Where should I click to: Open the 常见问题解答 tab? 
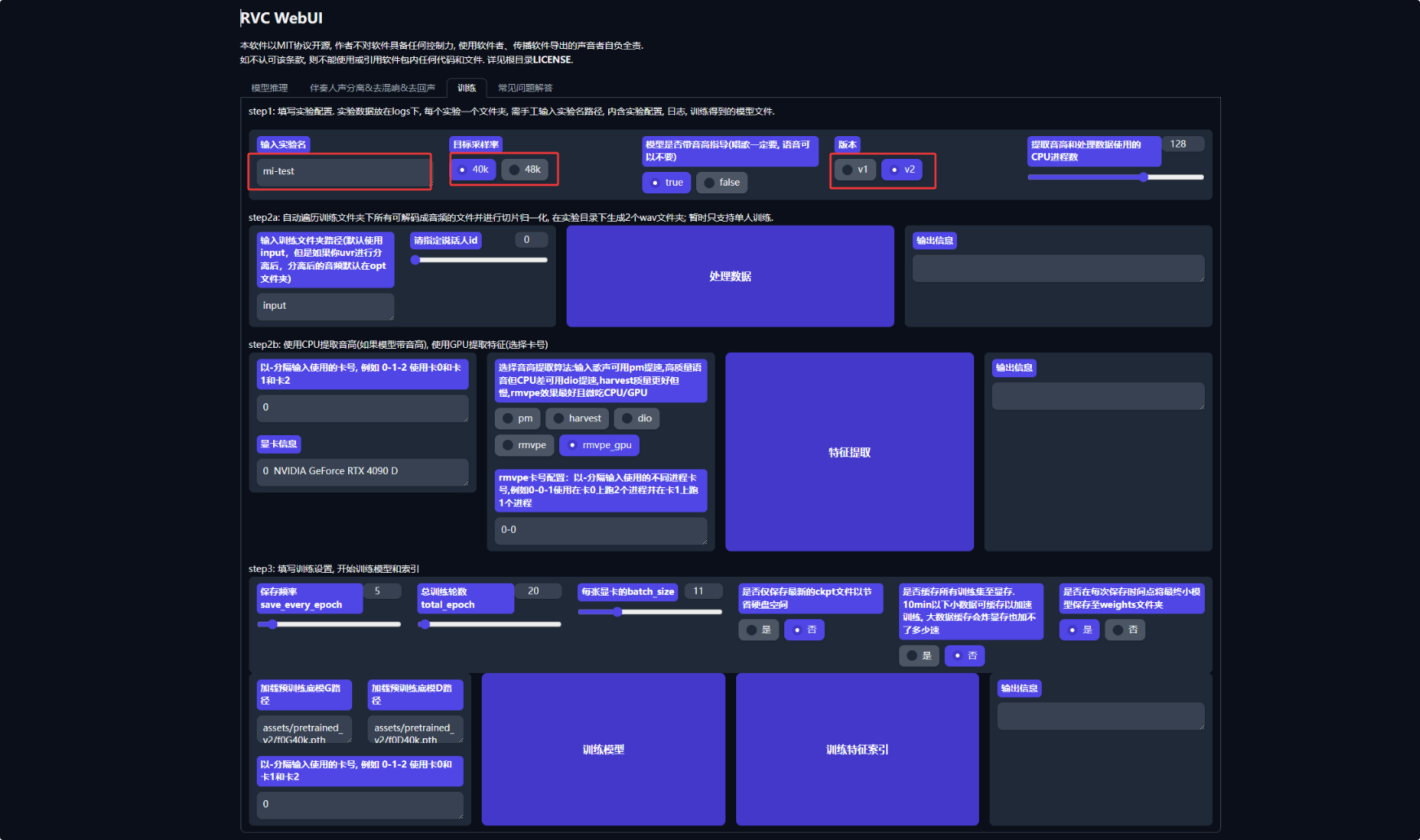click(x=525, y=88)
